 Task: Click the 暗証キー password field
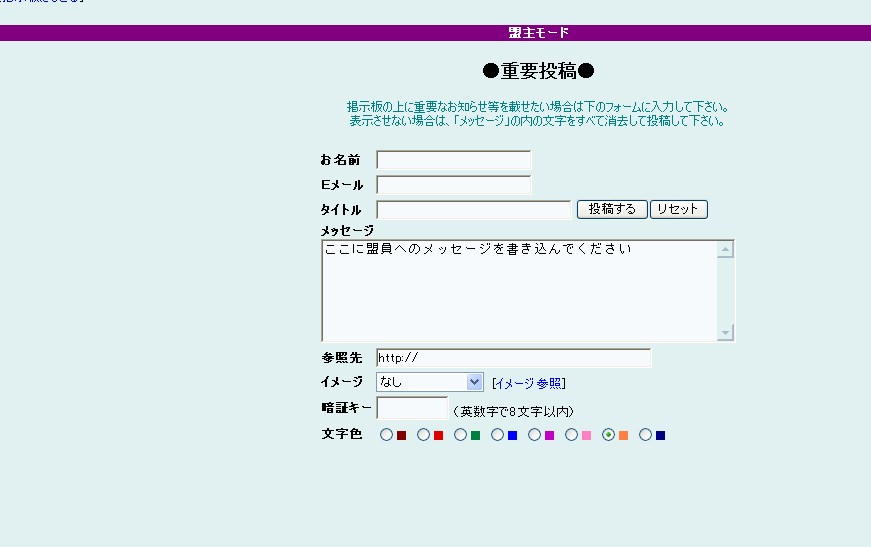(412, 408)
